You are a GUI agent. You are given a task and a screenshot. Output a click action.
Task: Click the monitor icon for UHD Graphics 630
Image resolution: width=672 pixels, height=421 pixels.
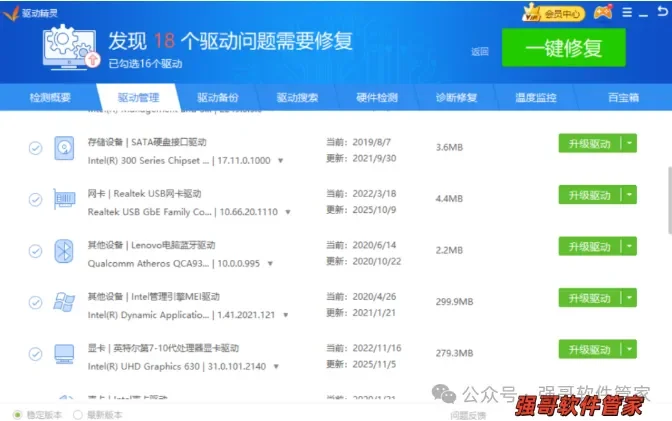tap(64, 354)
